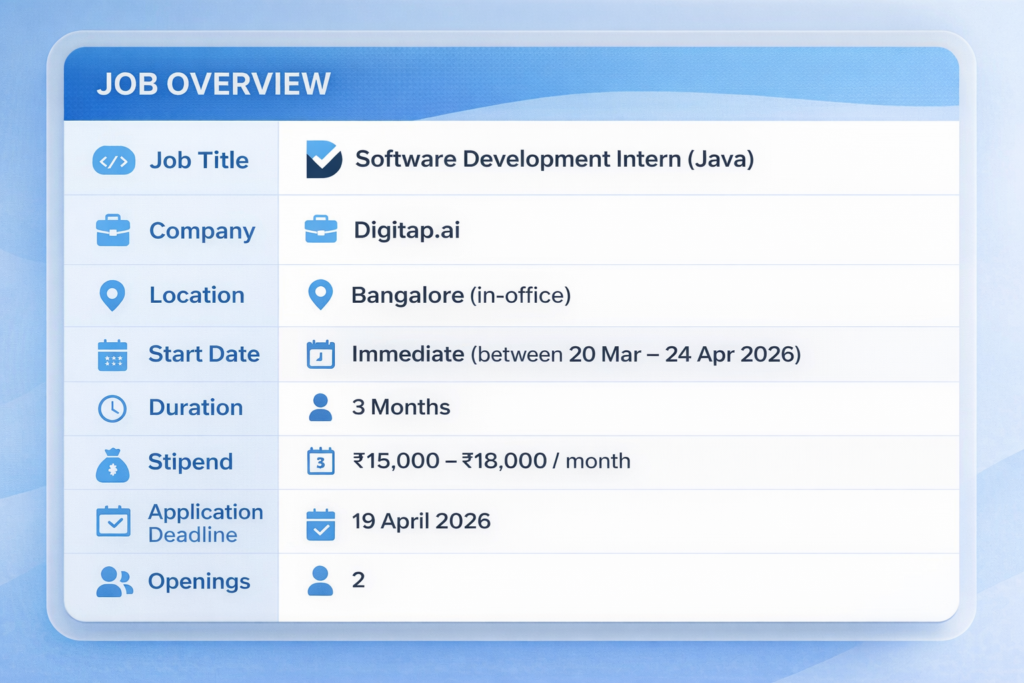The image size is (1024, 683).
Task: Click the checkmark logo before Software Development Intern
Action: 323,160
